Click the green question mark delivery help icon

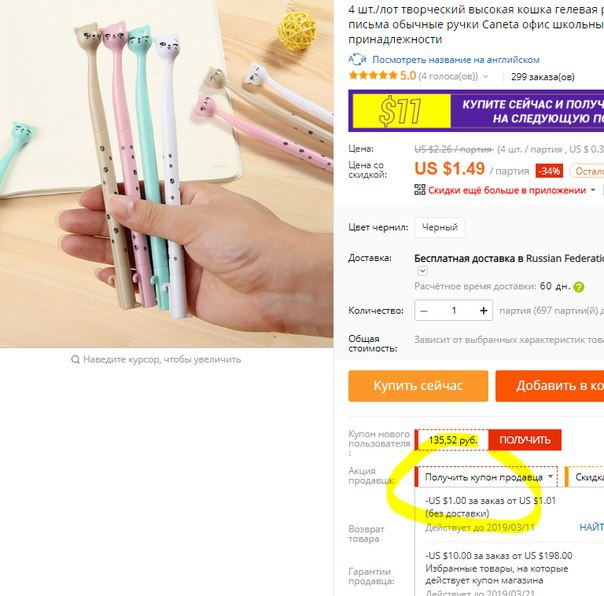point(579,287)
